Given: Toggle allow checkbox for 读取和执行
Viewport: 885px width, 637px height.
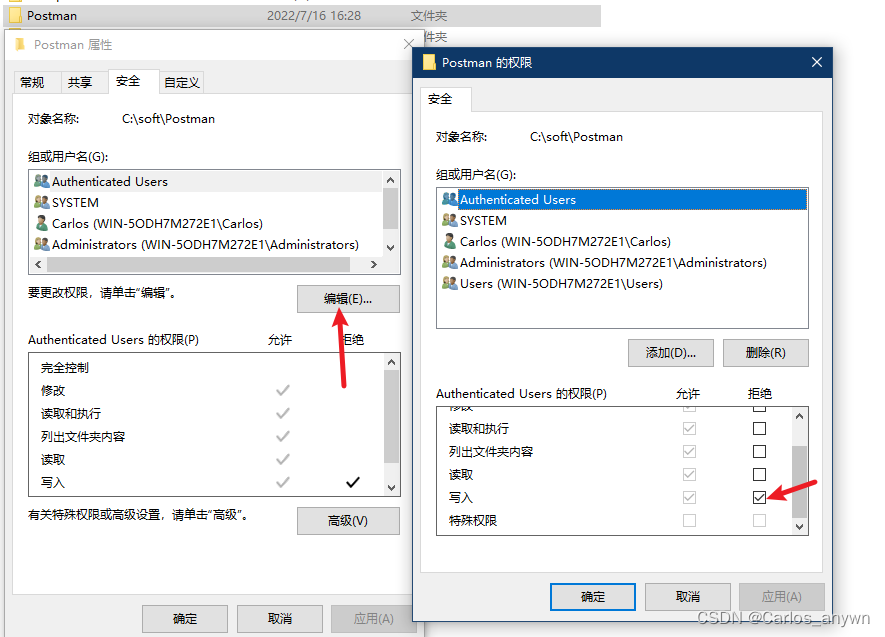Looking at the screenshot, I should click(689, 429).
